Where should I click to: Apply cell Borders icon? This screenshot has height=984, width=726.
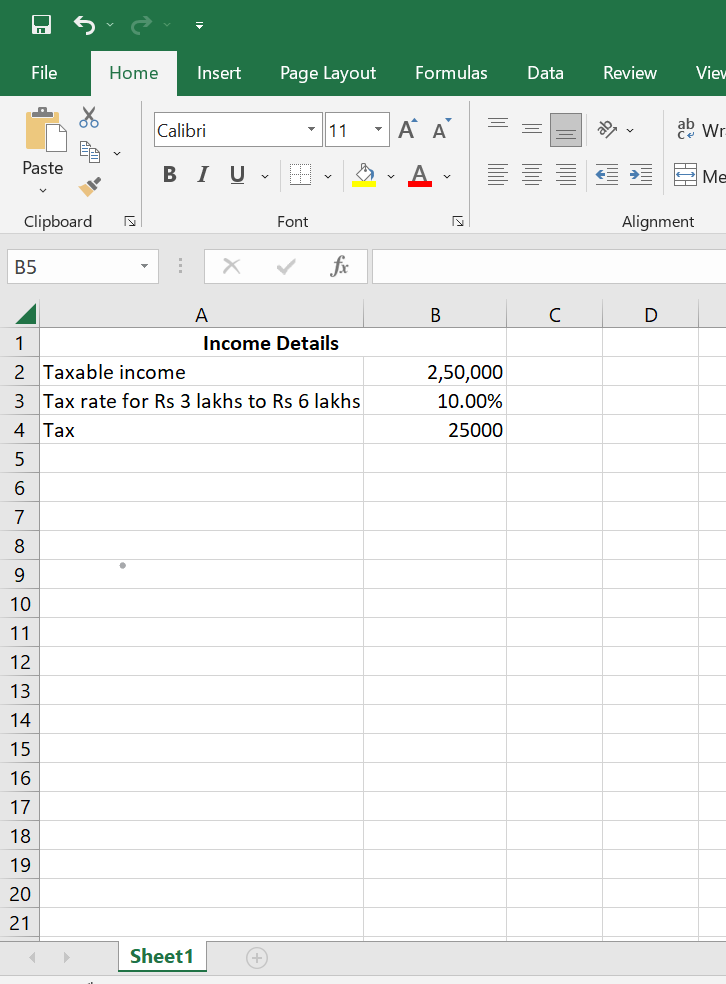click(x=301, y=174)
